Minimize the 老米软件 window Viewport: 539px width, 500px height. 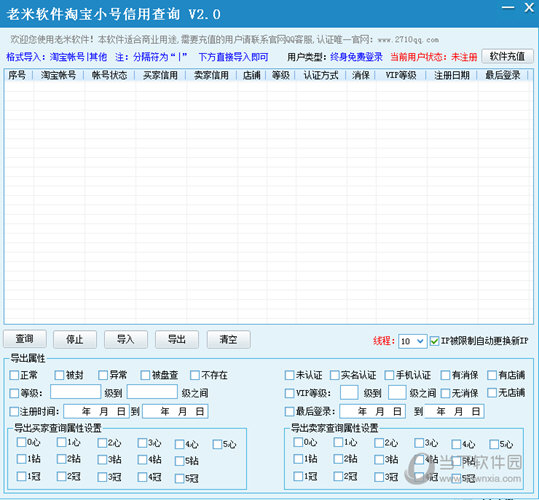coord(508,7)
